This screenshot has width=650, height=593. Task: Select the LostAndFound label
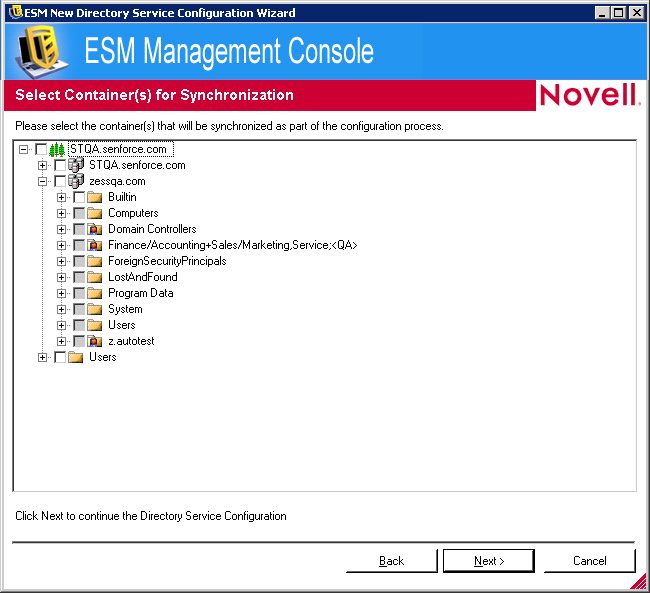point(143,277)
